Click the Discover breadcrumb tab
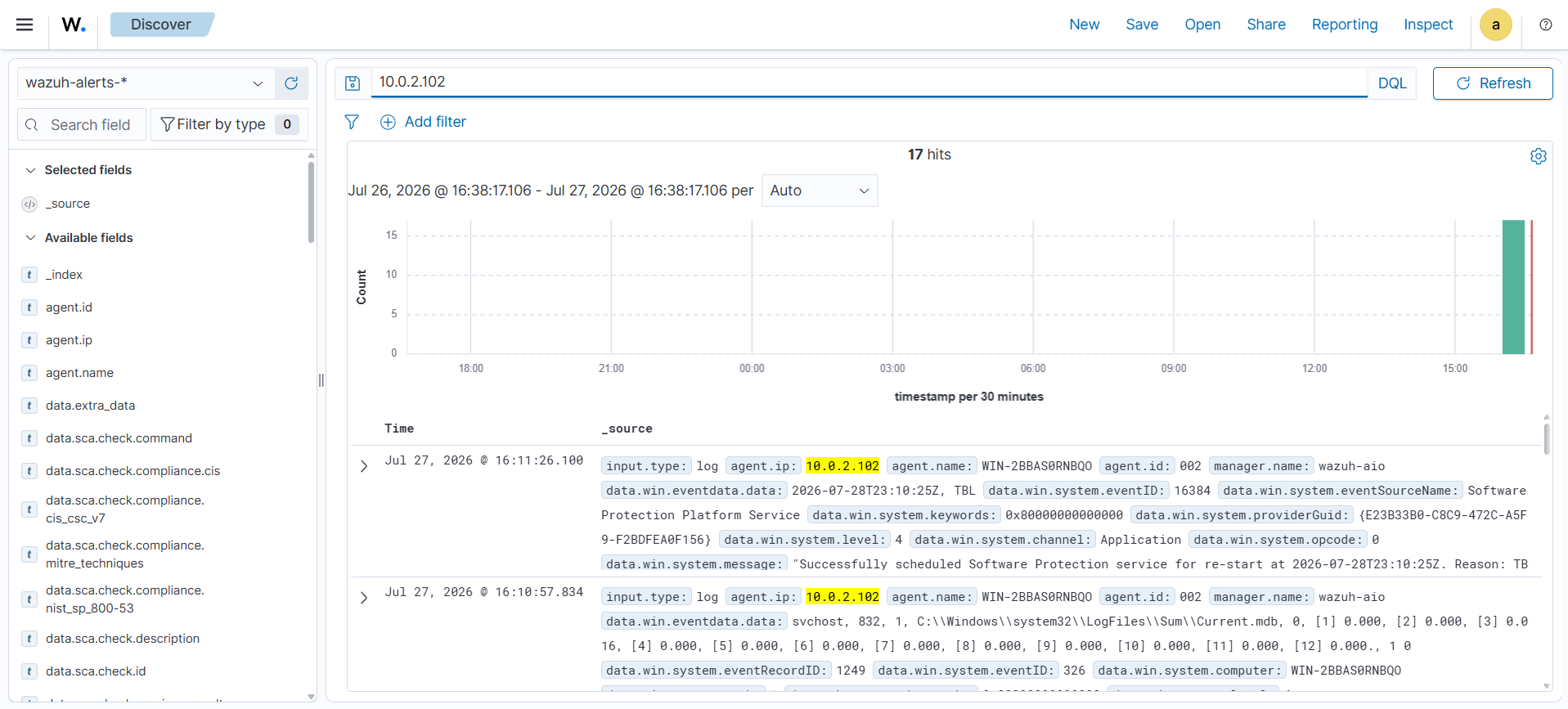Screen dimensions: 1568x709 (161, 25)
